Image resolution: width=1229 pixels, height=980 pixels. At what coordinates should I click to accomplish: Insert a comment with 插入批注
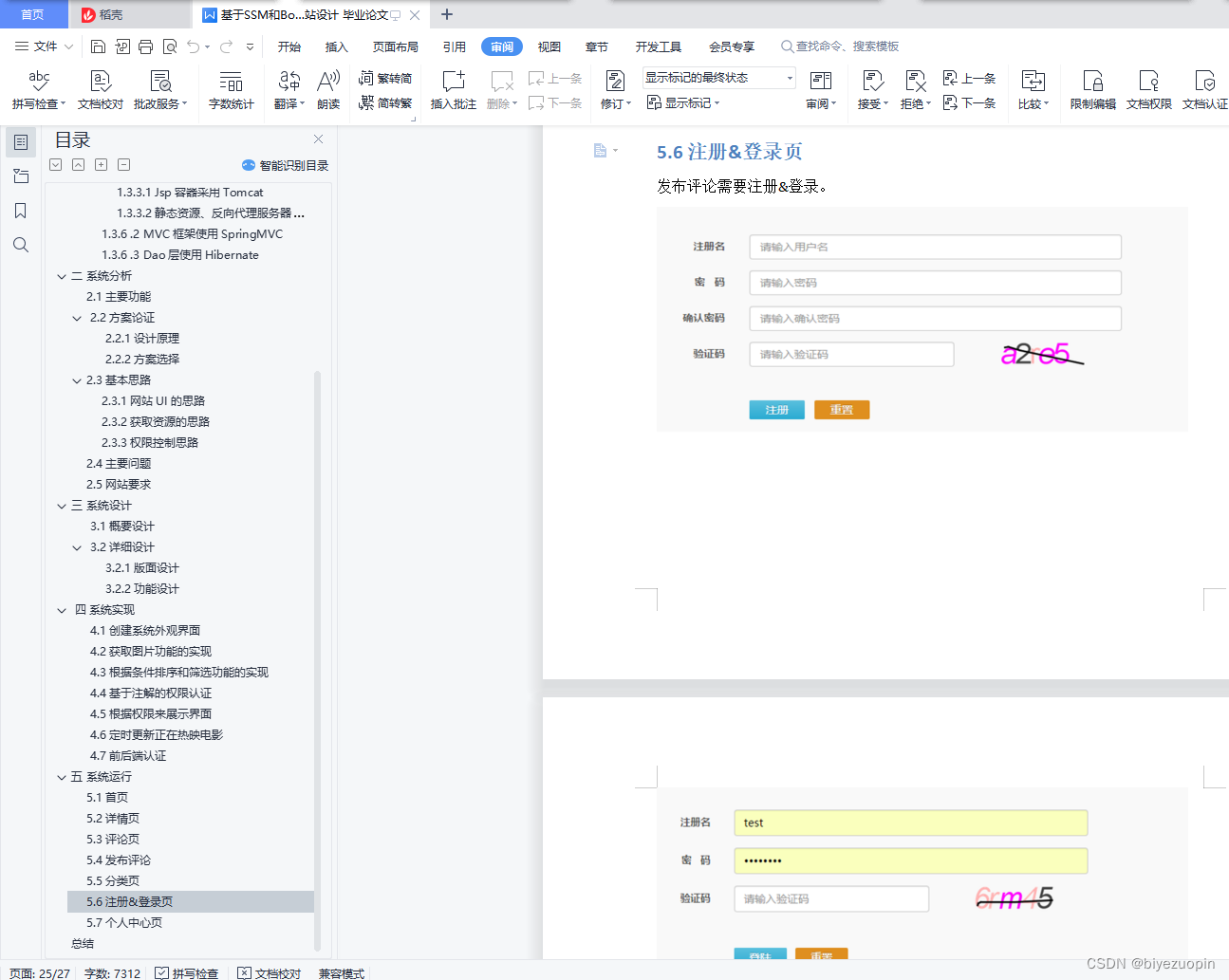pyautogui.click(x=454, y=90)
